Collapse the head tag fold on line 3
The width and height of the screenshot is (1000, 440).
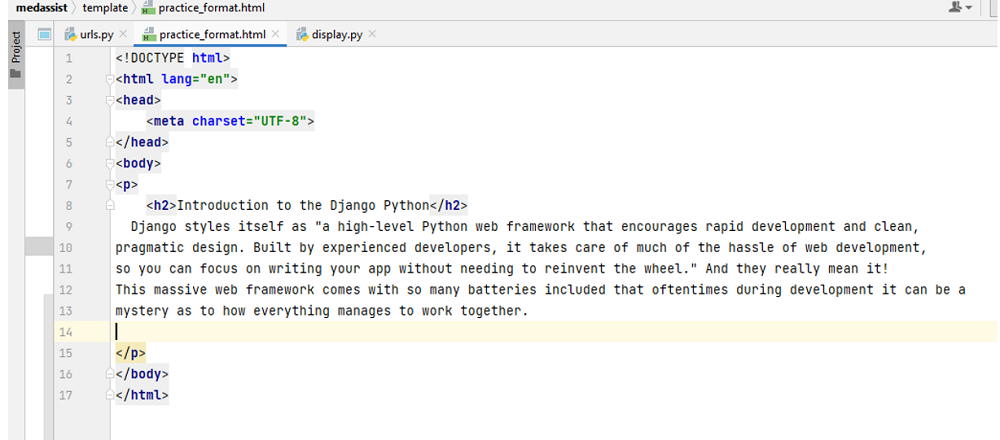(110, 100)
